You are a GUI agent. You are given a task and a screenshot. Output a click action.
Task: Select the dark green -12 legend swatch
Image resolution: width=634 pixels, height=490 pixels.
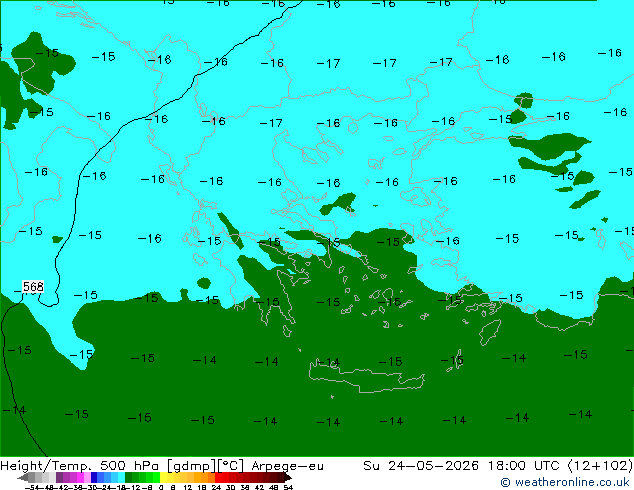click(x=129, y=477)
